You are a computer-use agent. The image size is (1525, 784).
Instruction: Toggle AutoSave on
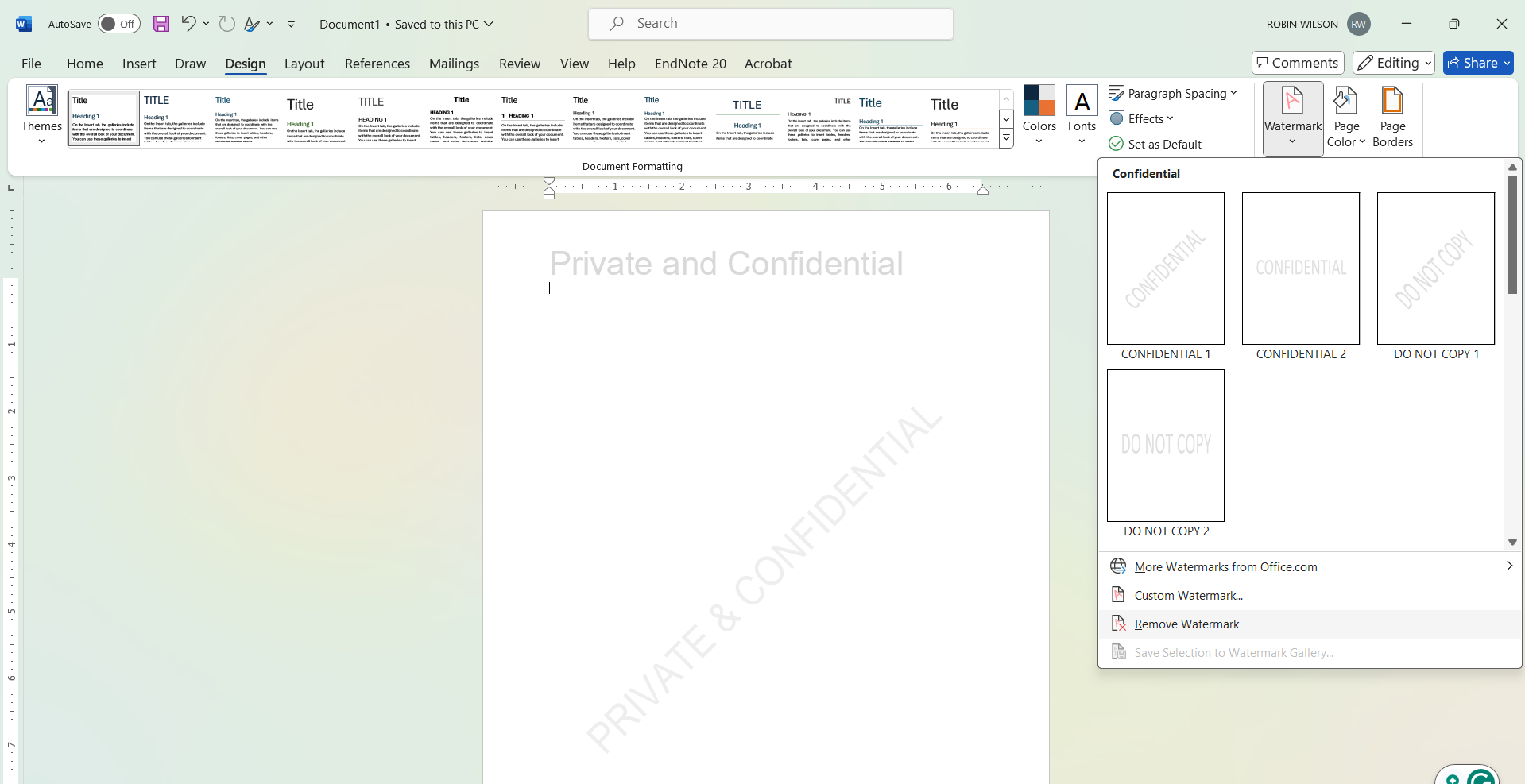[118, 23]
